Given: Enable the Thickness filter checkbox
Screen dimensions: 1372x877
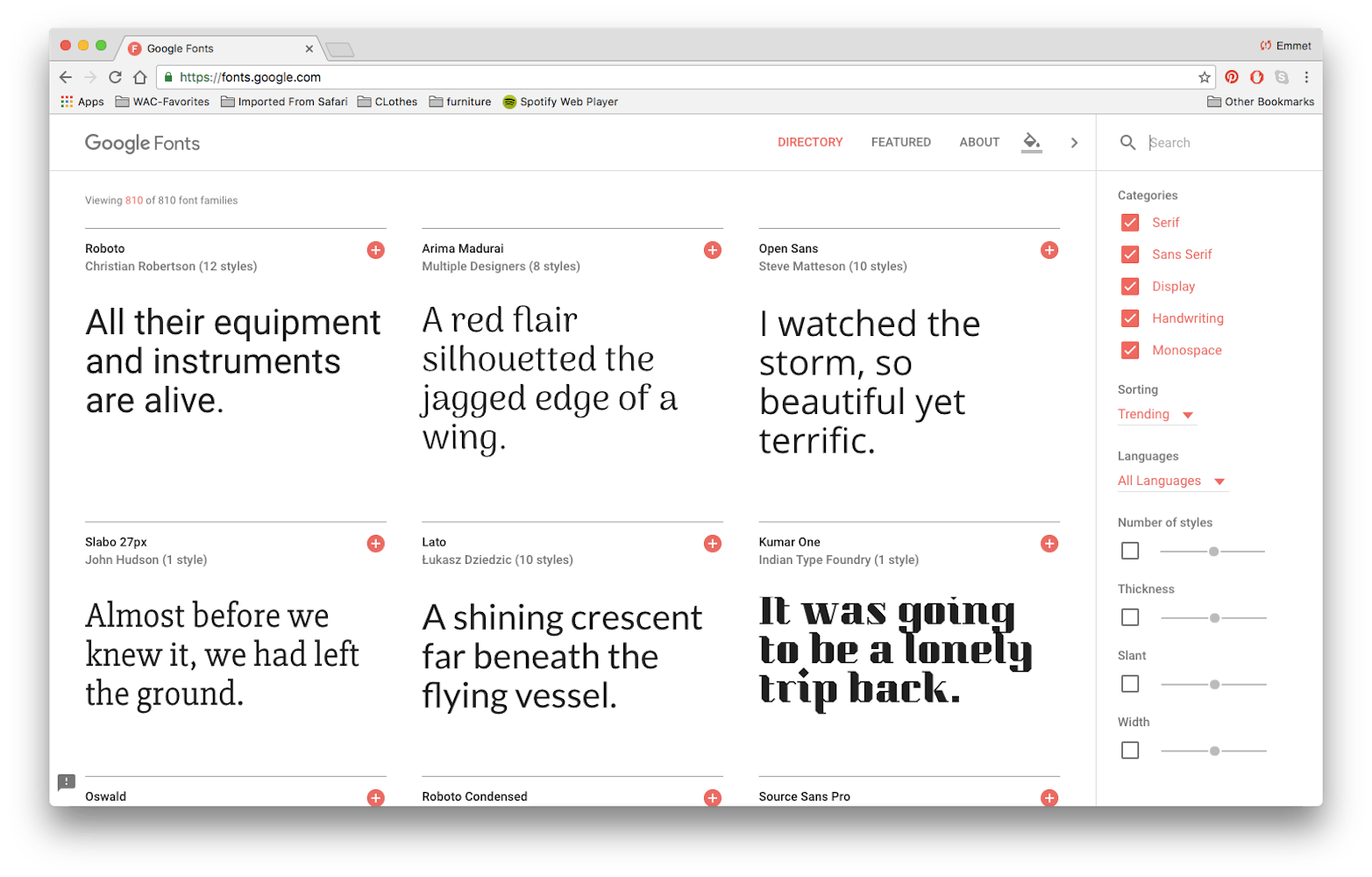Looking at the screenshot, I should tap(1130, 617).
